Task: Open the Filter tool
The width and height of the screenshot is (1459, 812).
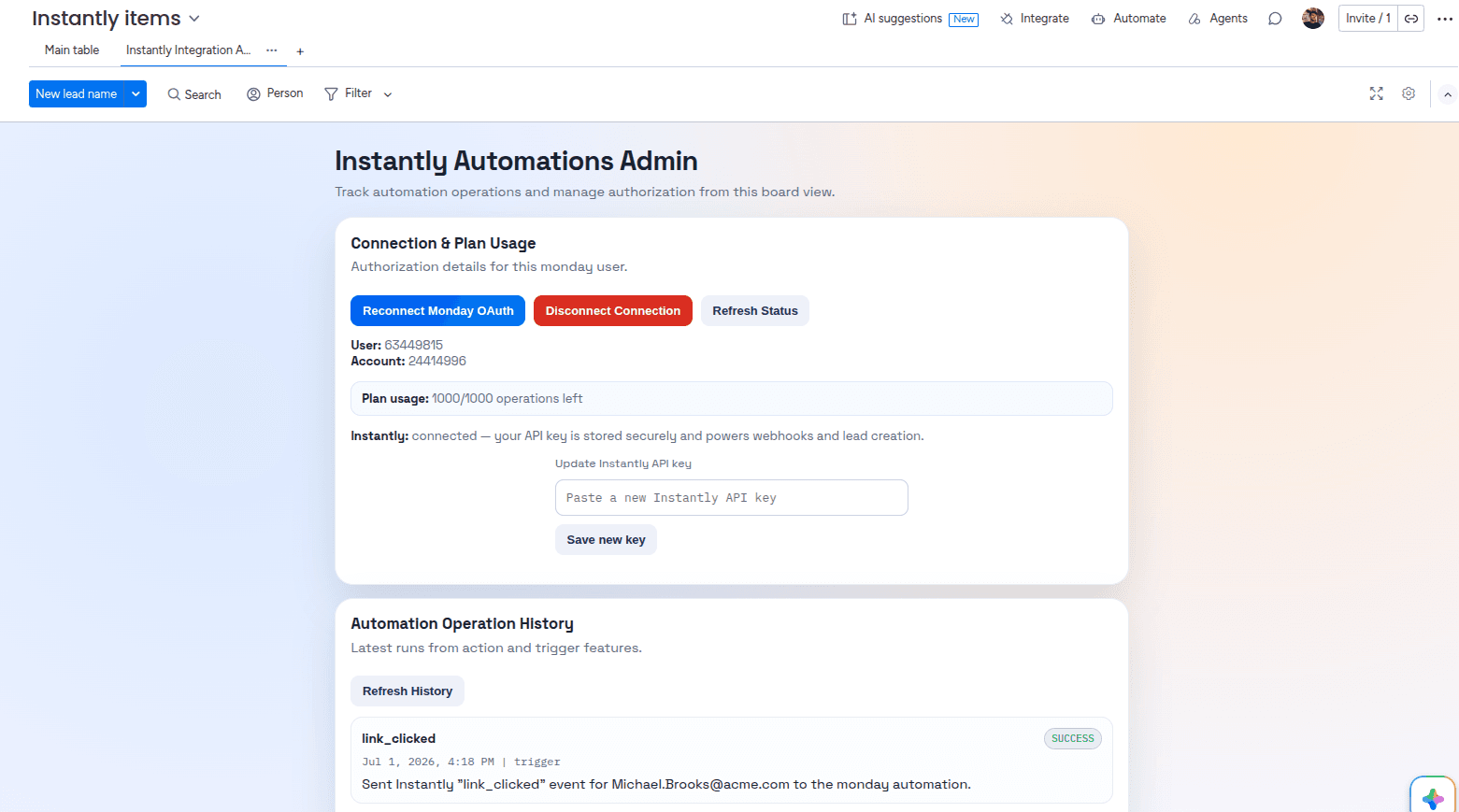Action: (x=349, y=93)
